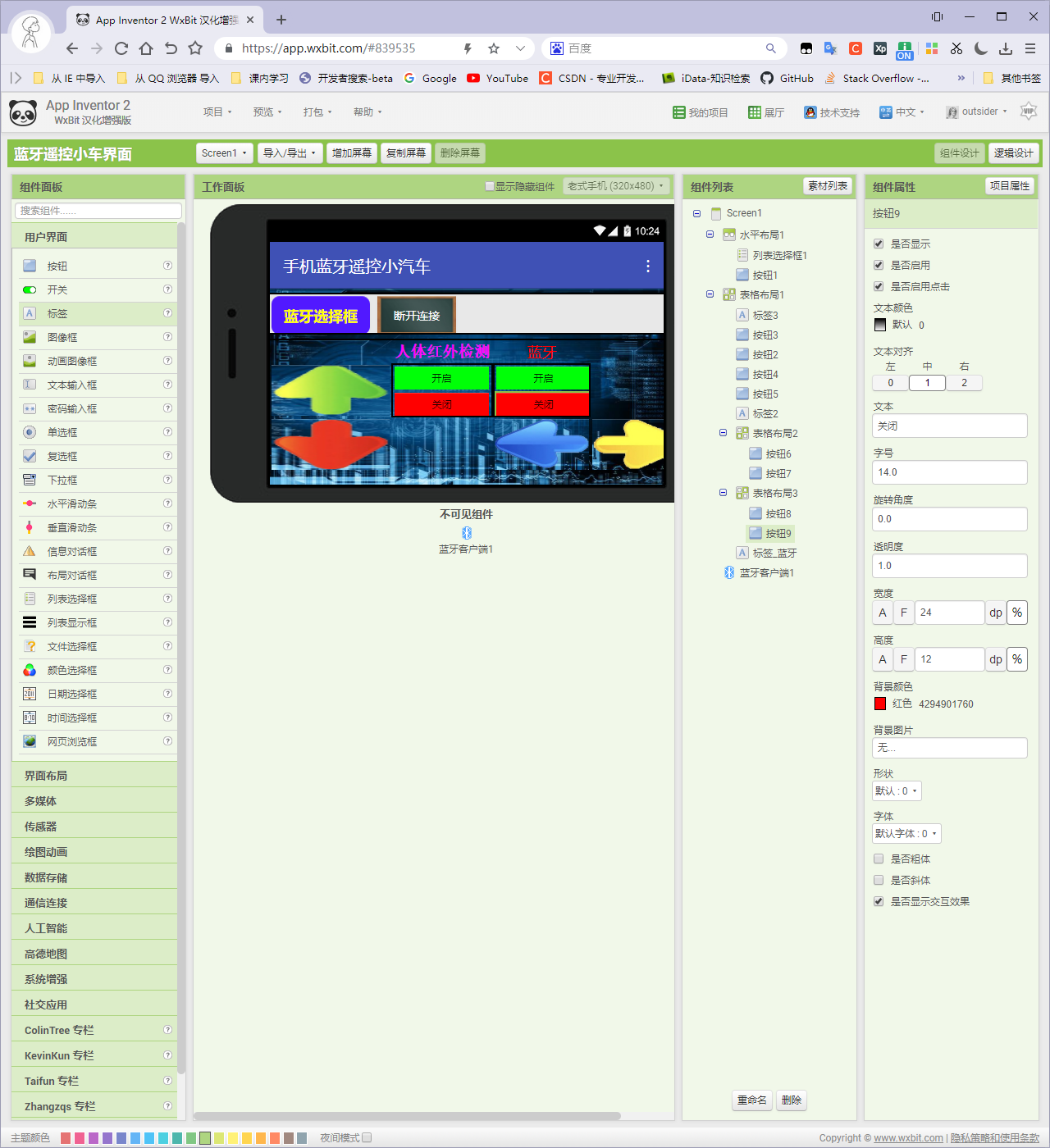Edit the 字号 value field showing 14.0
This screenshot has width=1050, height=1148.
tap(949, 471)
